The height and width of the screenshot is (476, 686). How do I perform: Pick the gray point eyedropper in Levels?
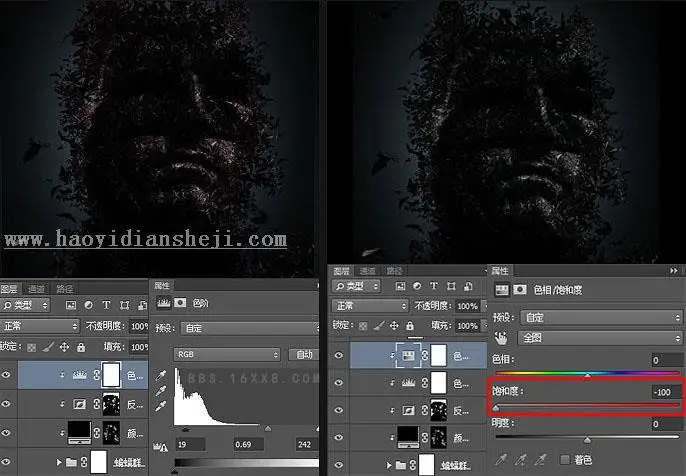coord(161,390)
